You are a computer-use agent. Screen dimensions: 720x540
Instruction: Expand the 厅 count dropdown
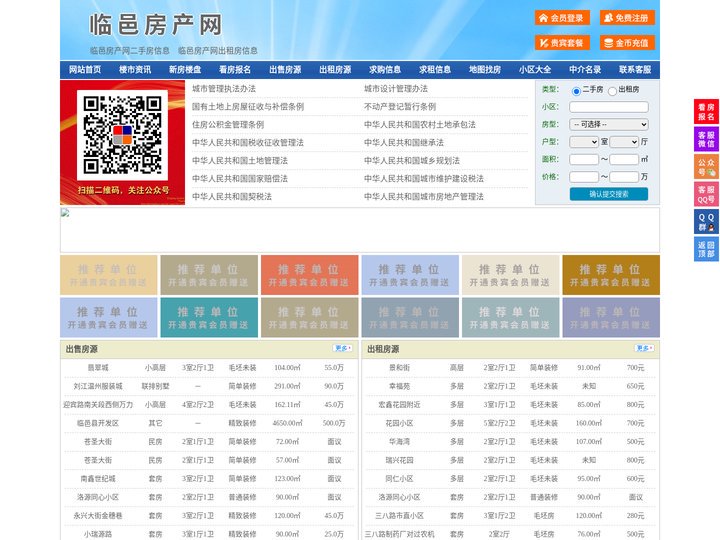pyautogui.click(x=624, y=142)
